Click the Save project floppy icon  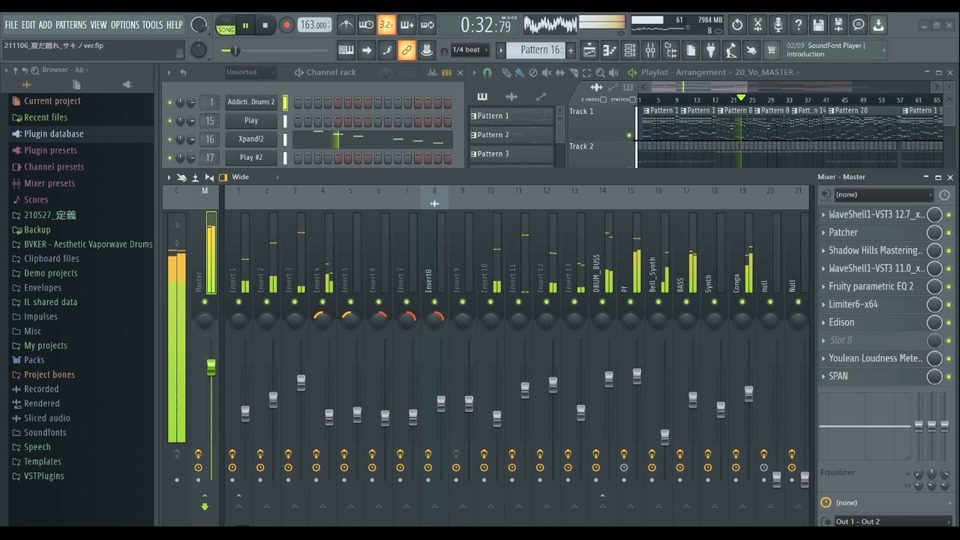tap(818, 25)
